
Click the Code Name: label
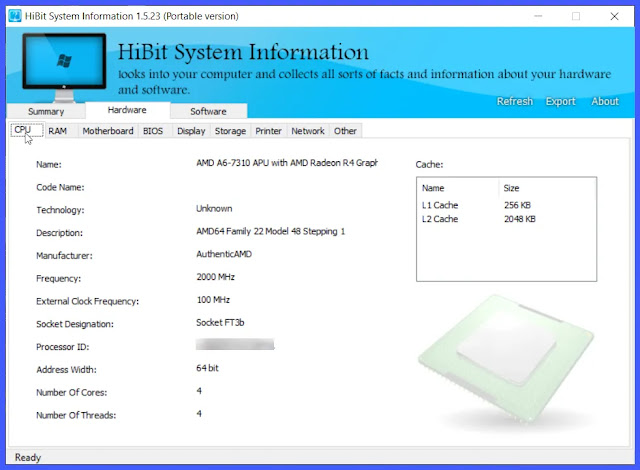[x=60, y=187]
